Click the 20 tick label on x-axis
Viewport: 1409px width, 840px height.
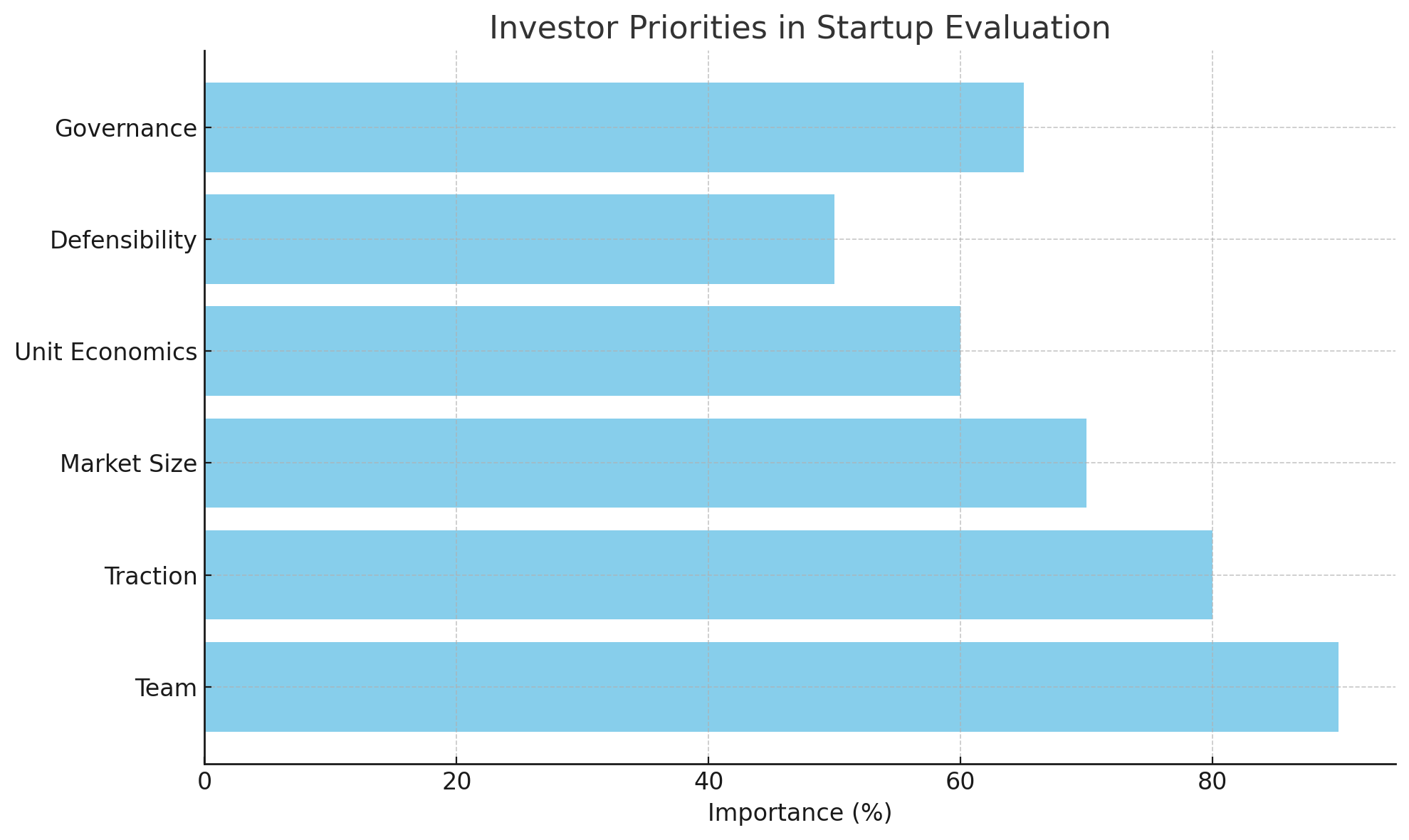456,782
